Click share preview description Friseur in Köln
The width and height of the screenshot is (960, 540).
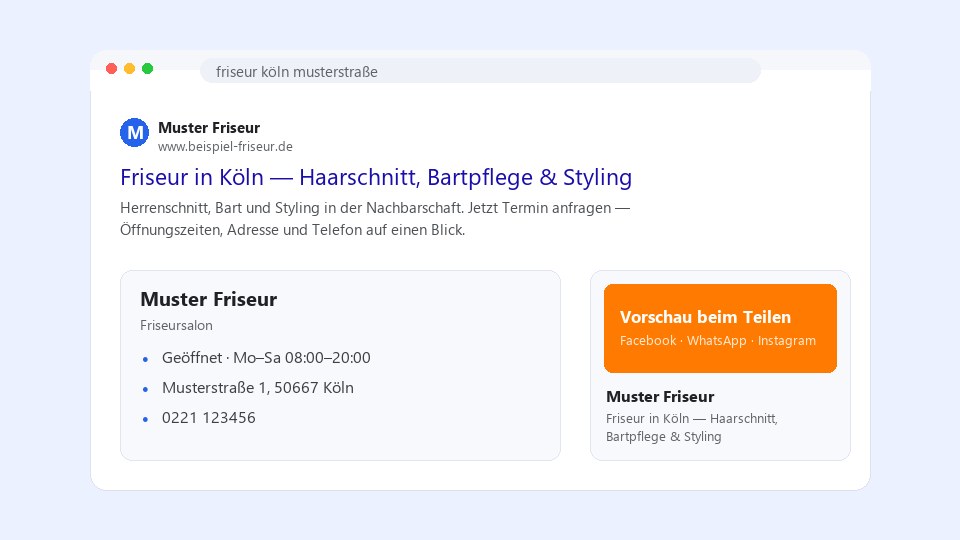pyautogui.click(x=692, y=427)
